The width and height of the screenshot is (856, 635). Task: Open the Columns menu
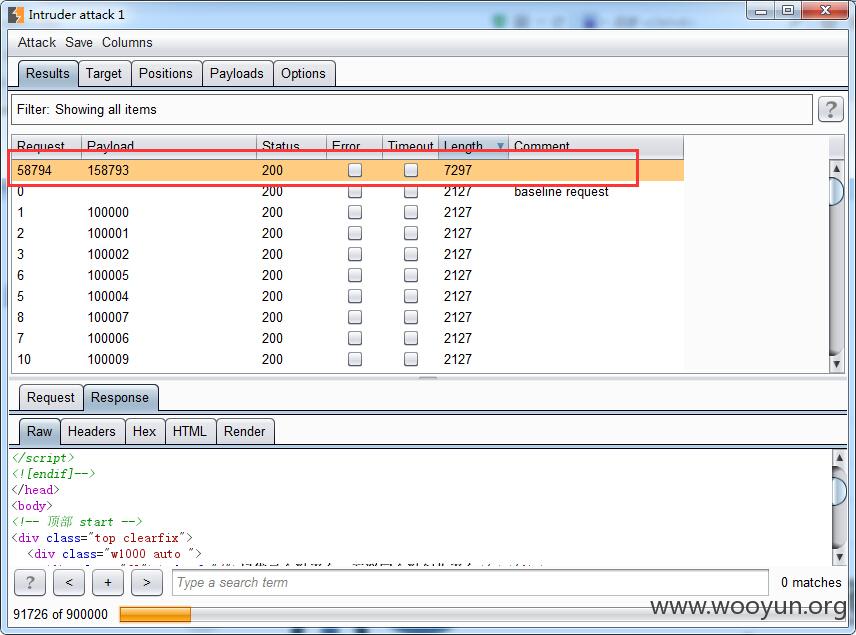pyautogui.click(x=127, y=43)
